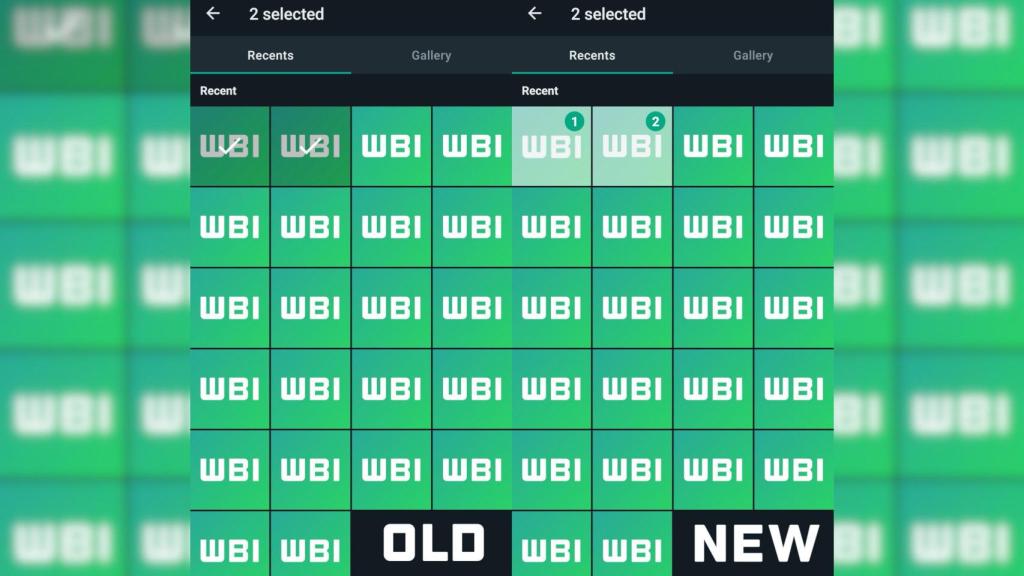Click '2 selected' text in OLD screen

pyautogui.click(x=286, y=14)
